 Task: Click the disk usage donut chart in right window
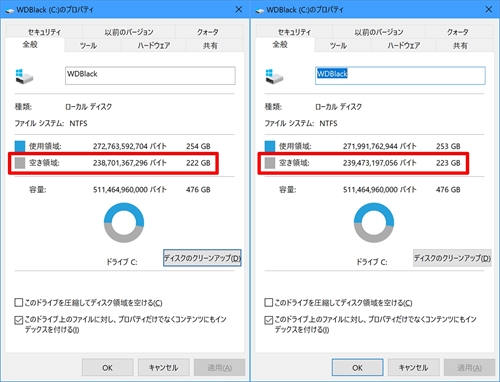374,223
